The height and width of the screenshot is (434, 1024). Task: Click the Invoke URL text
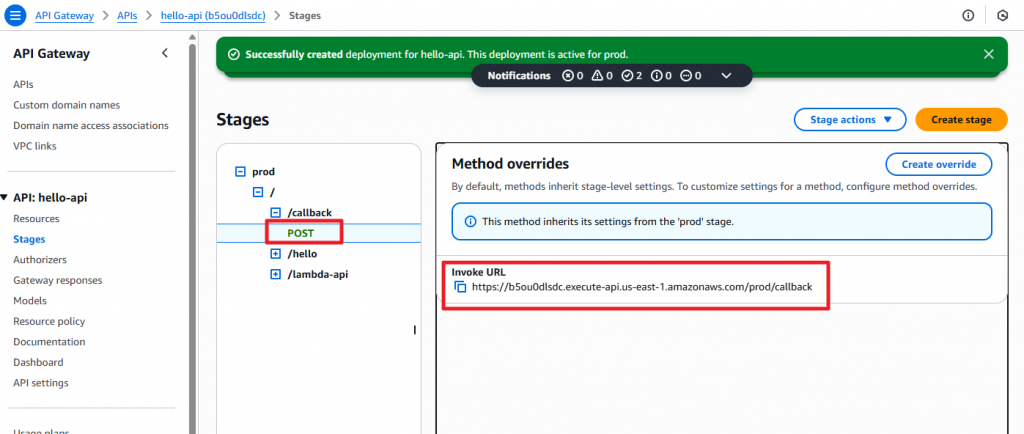point(642,287)
